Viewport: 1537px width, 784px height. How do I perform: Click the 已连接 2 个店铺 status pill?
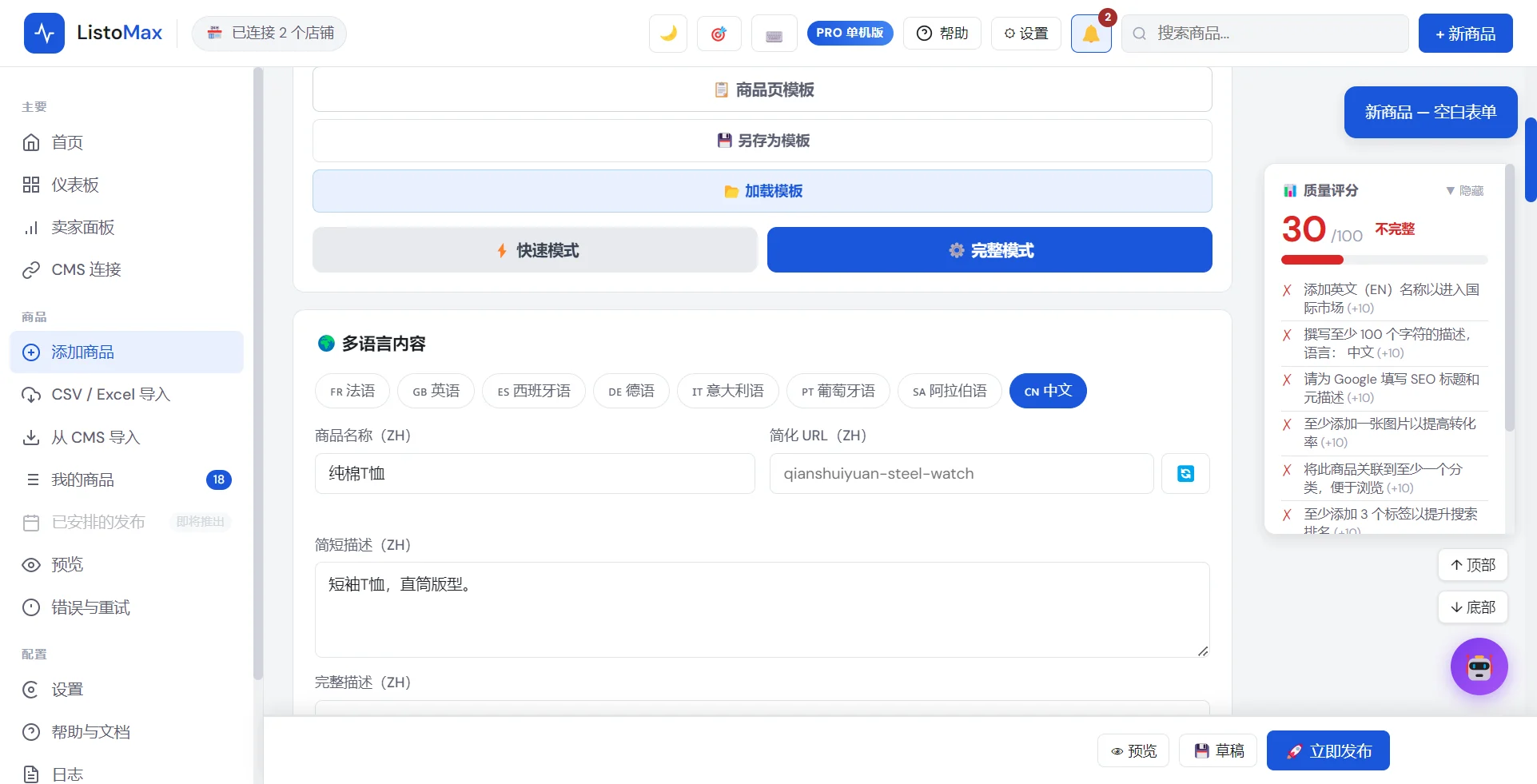(x=269, y=33)
